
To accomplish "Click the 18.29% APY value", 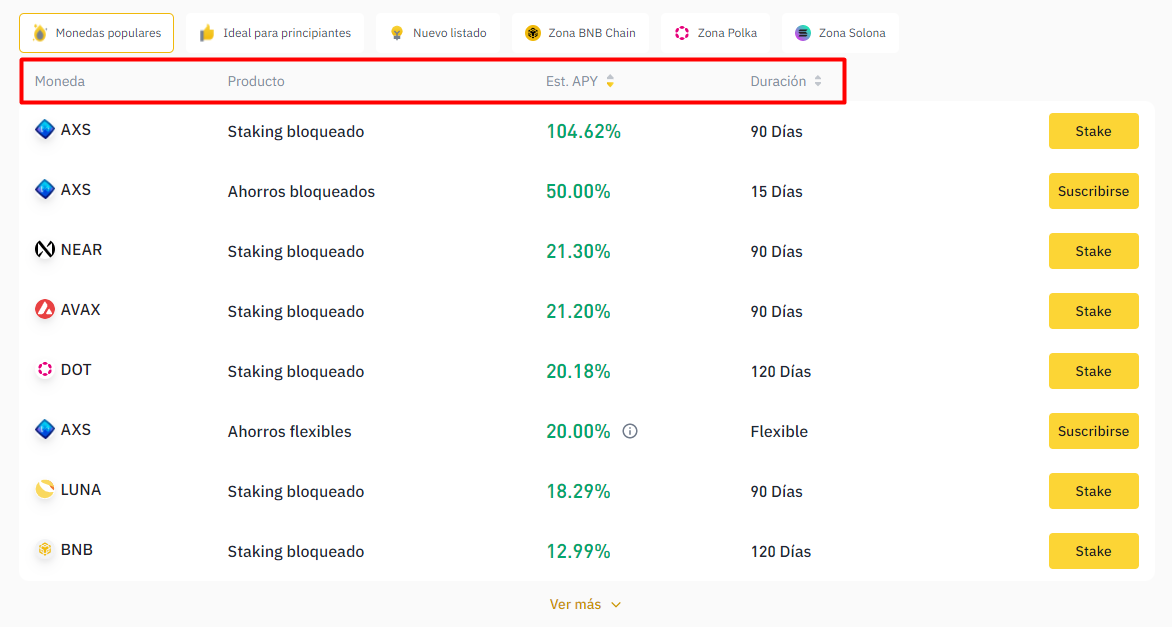I will click(x=578, y=491).
